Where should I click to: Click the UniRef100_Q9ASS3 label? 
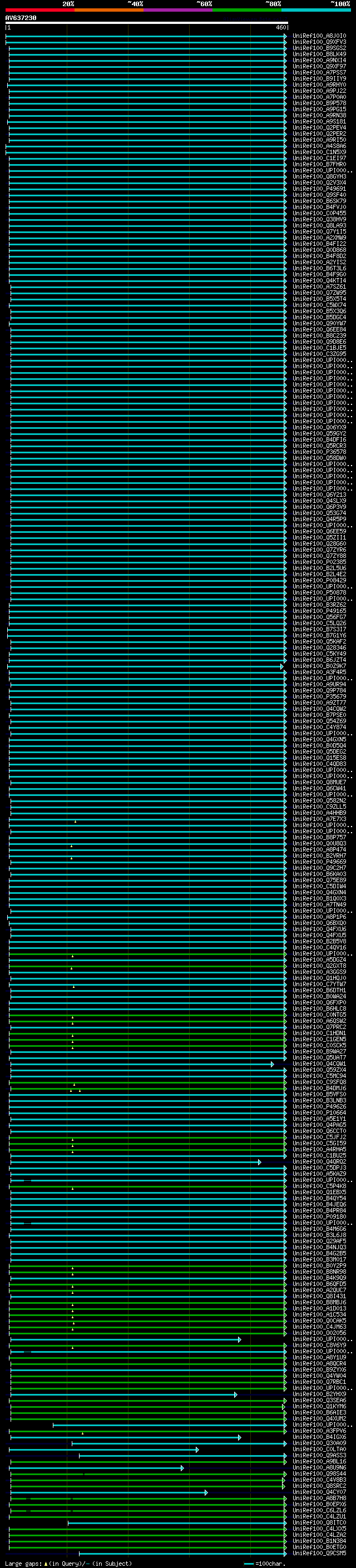[x=319, y=1456]
